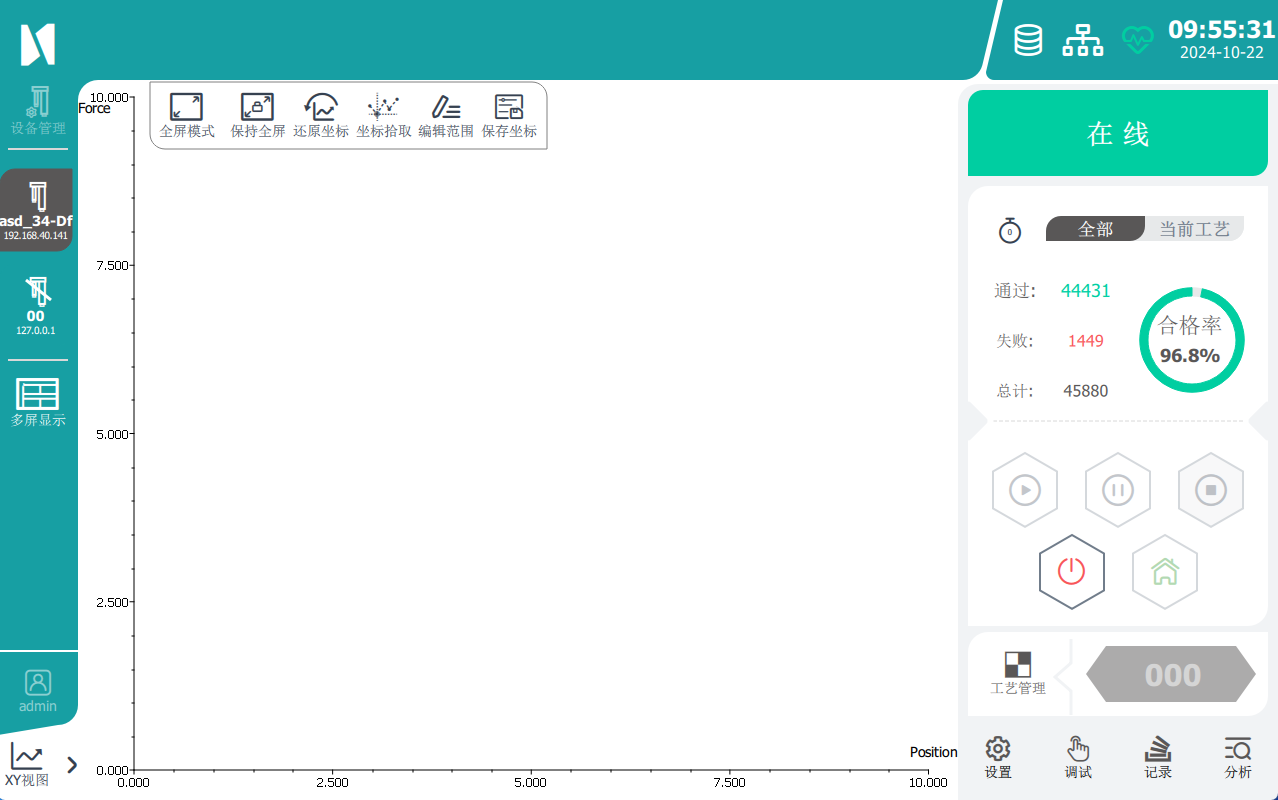The height and width of the screenshot is (800, 1278).
Task: Open the 编辑范围 edit range tool
Action: coord(446,108)
